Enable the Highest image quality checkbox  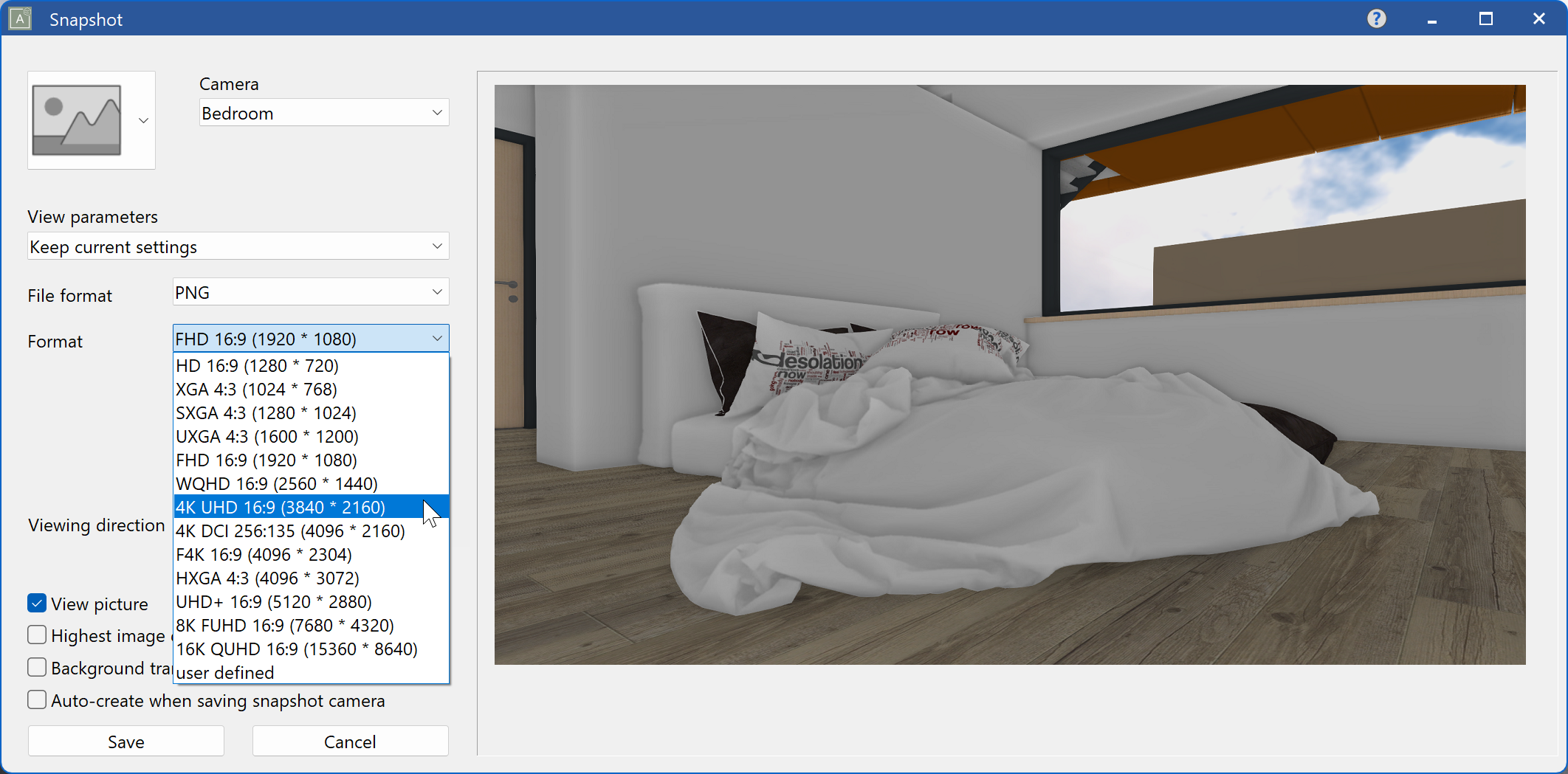[x=37, y=635]
